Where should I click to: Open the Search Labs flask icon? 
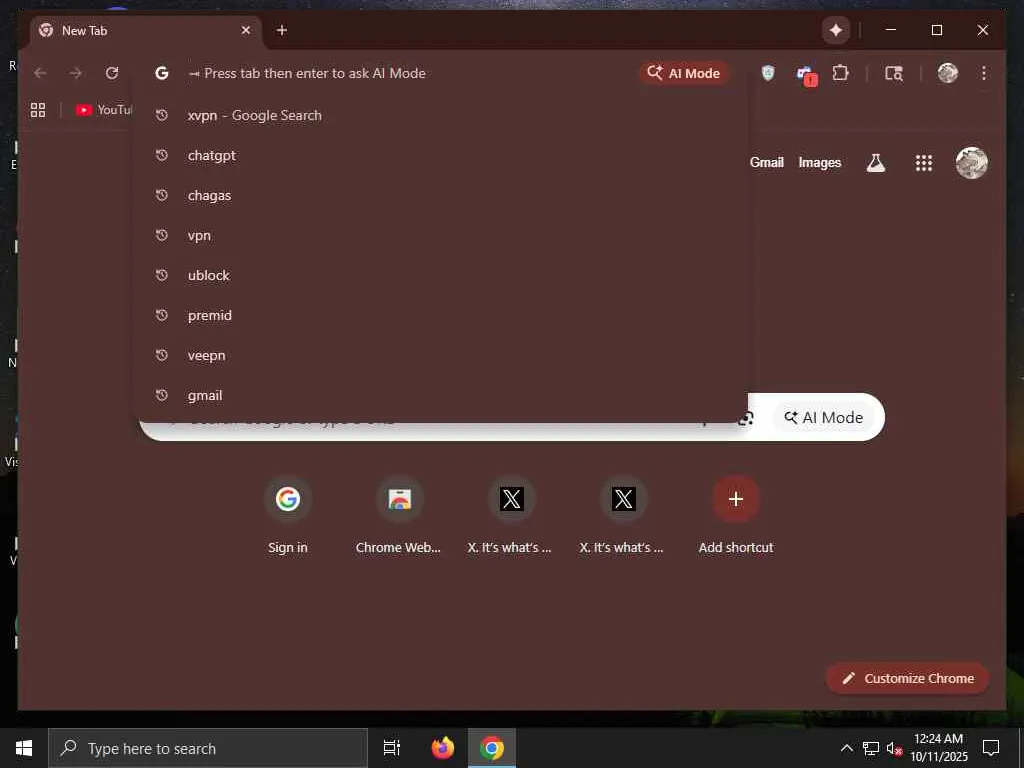876,163
